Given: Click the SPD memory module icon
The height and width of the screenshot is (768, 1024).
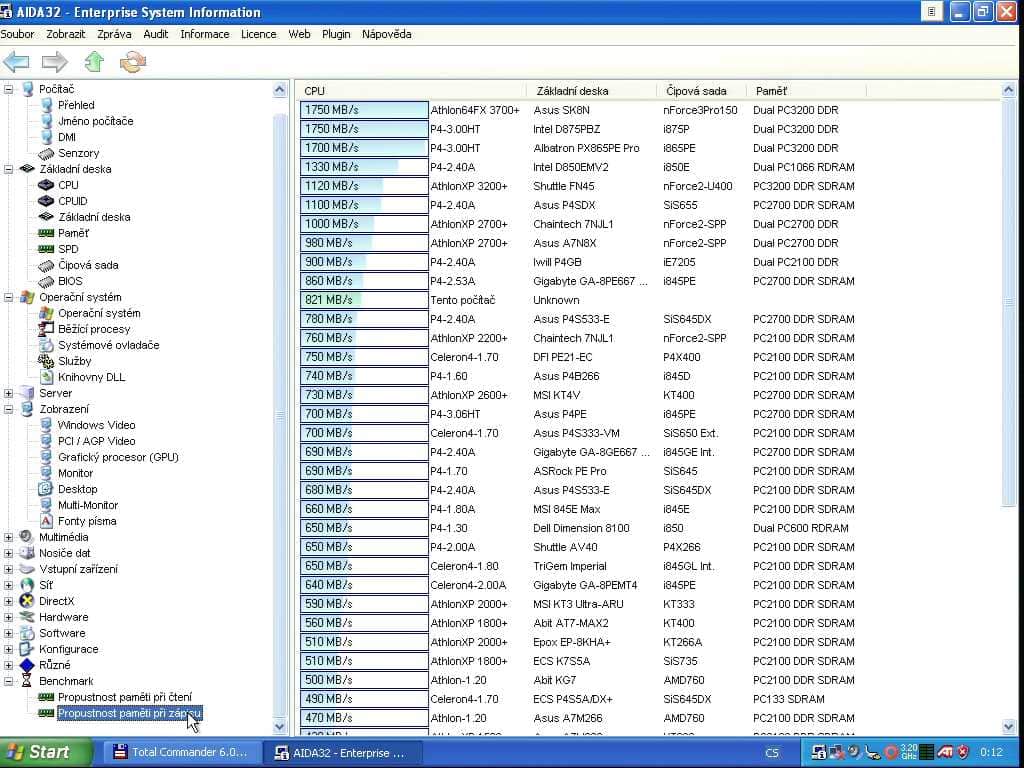Looking at the screenshot, I should pyautogui.click(x=46, y=249).
